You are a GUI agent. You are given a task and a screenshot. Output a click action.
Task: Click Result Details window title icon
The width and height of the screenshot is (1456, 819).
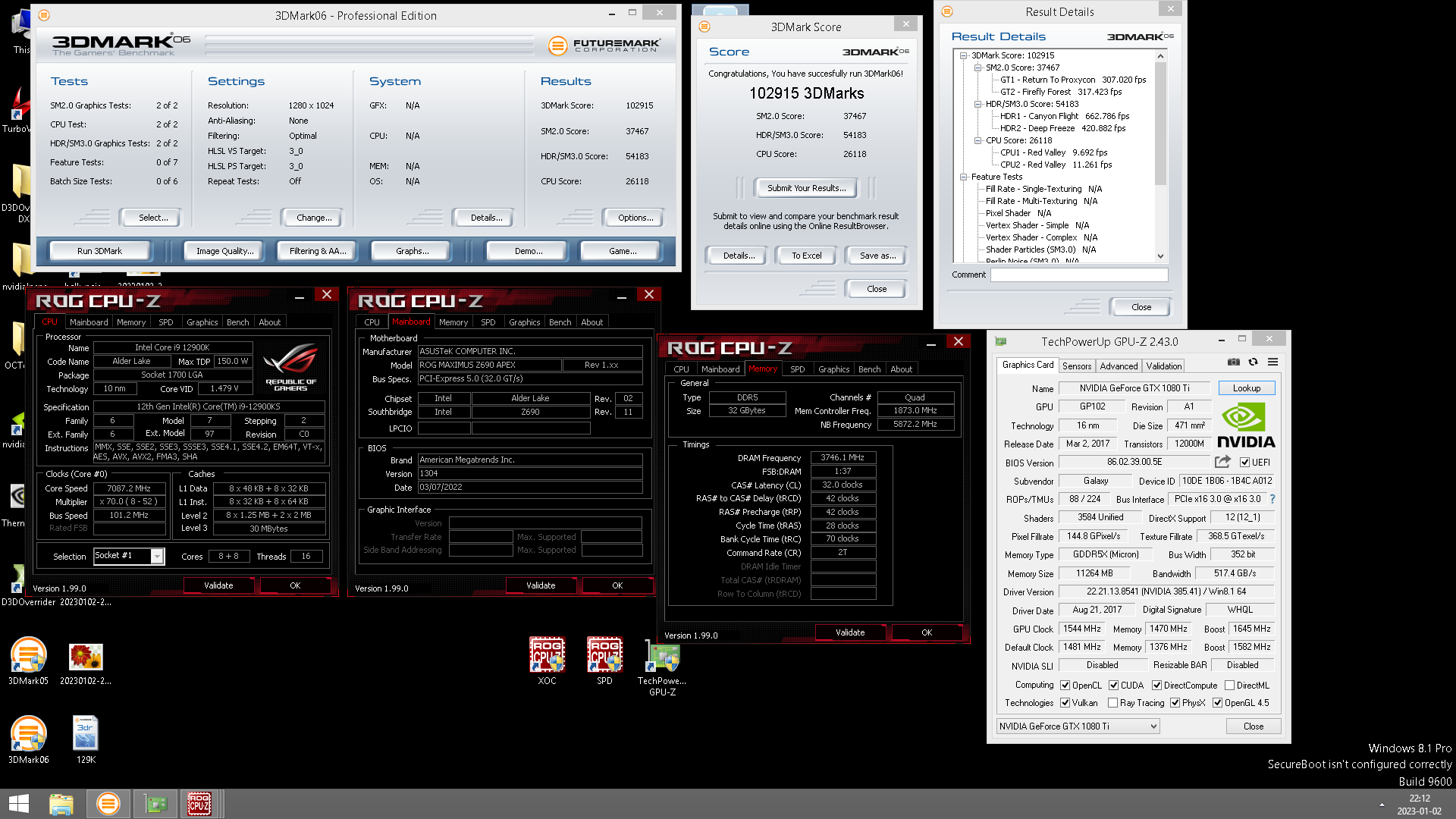click(946, 11)
